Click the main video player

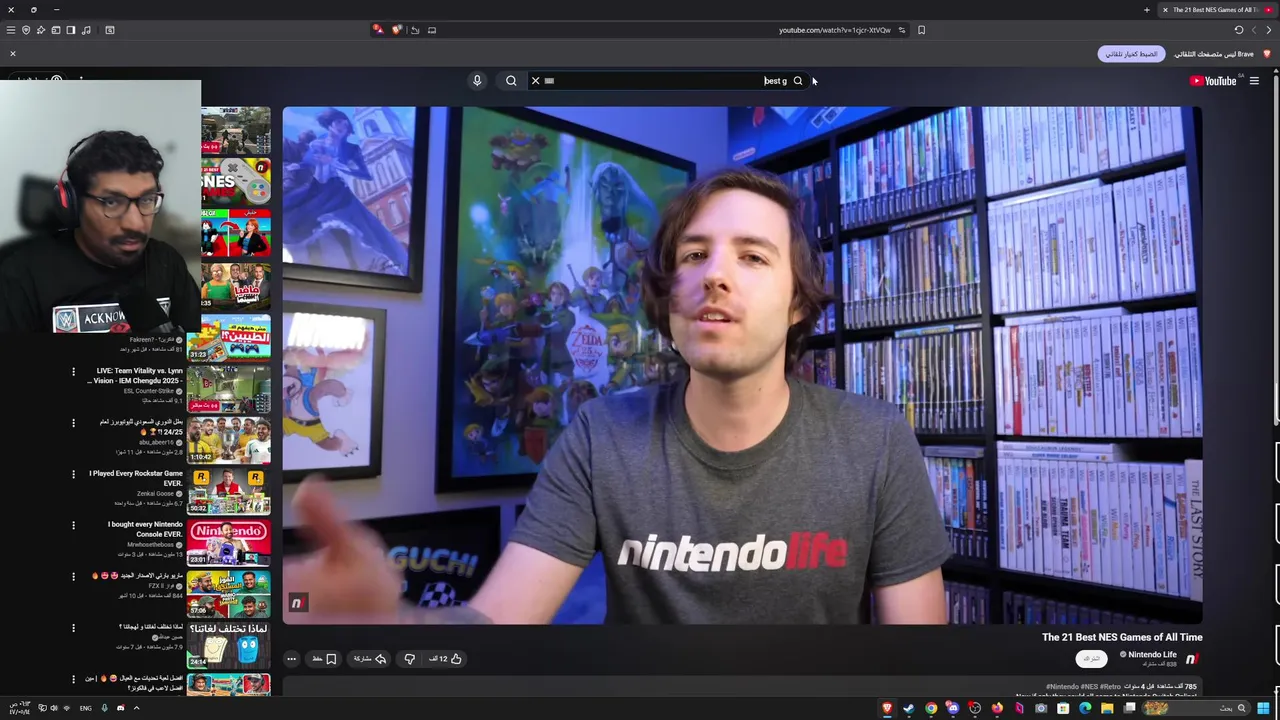coord(742,365)
